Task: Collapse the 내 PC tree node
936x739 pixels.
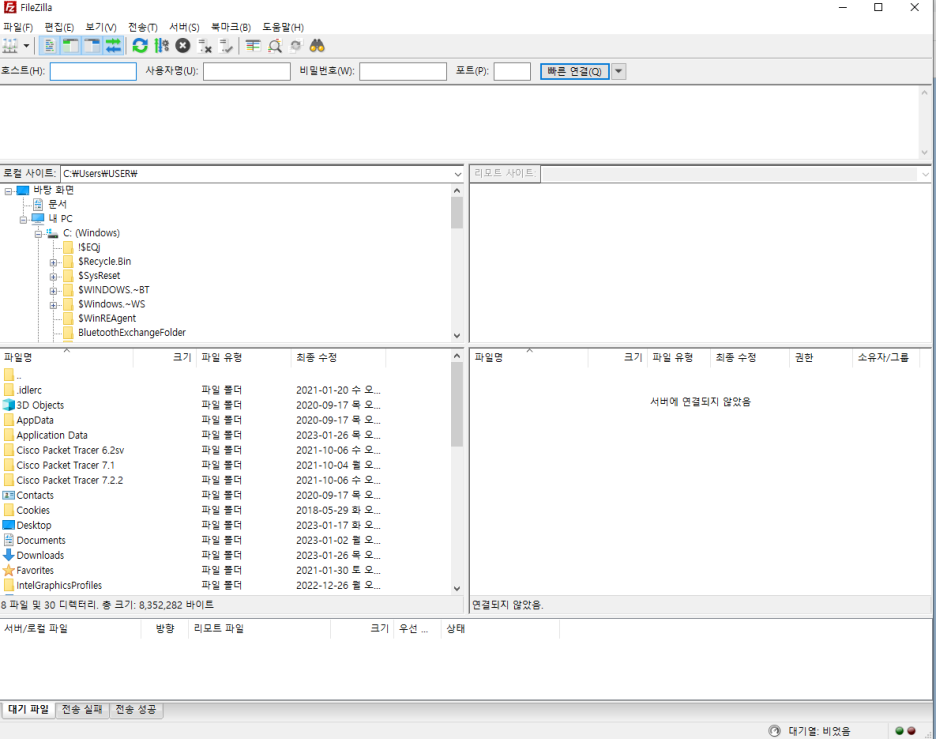Action: 23,220
